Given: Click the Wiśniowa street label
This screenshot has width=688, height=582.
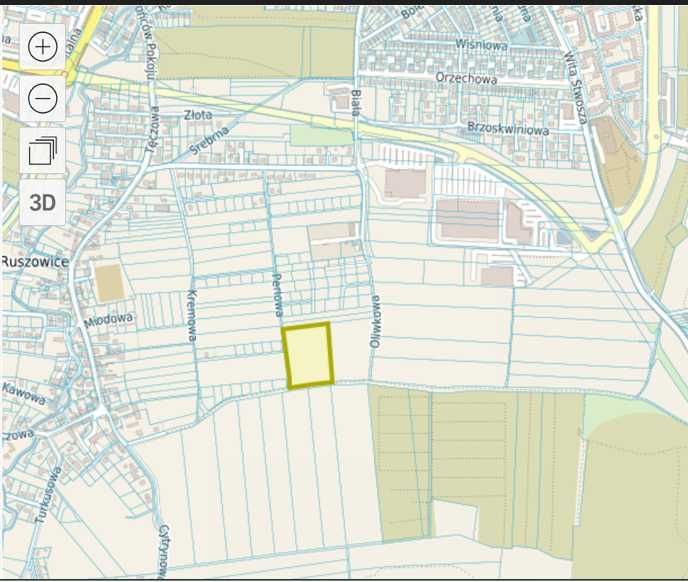Looking at the screenshot, I should click(x=481, y=44).
